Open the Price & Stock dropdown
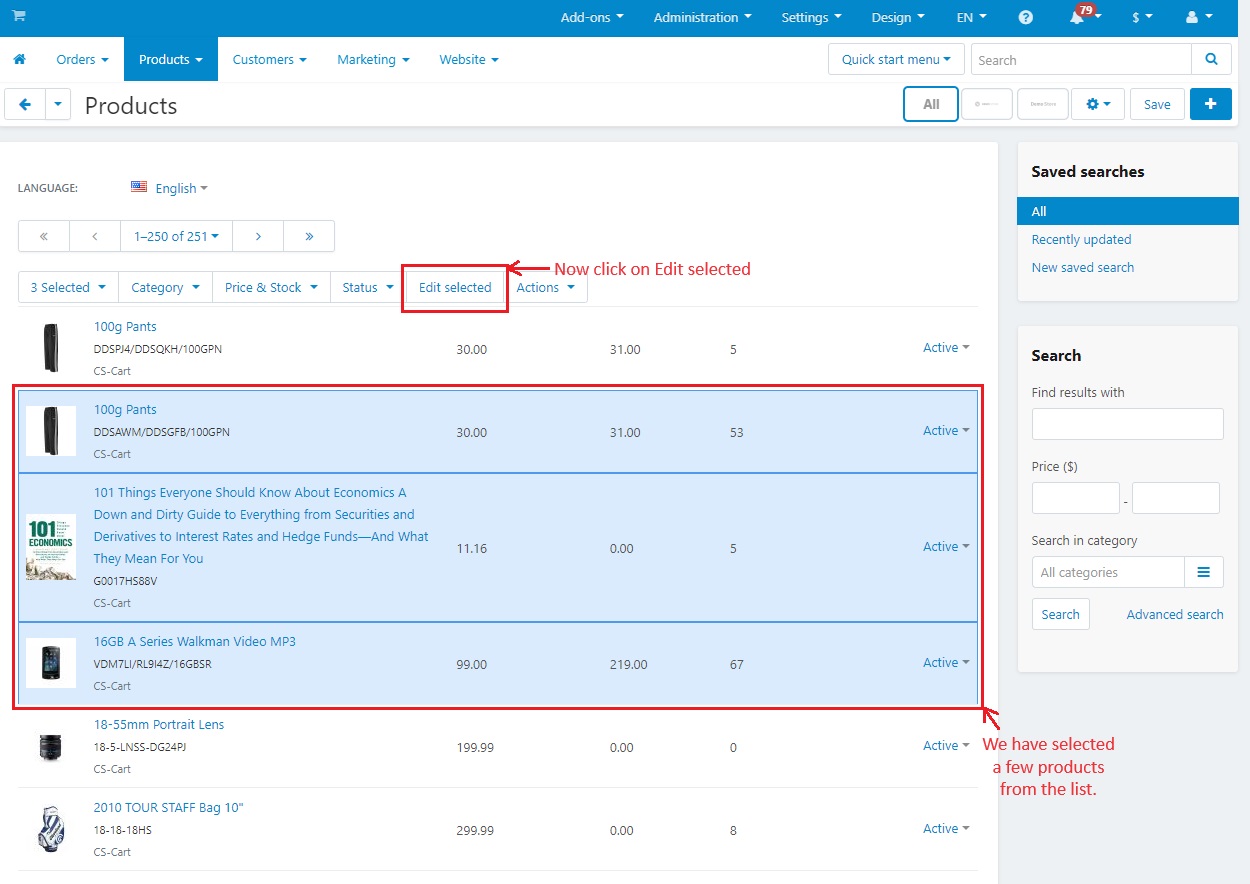The width and height of the screenshot is (1250, 884). tap(271, 287)
